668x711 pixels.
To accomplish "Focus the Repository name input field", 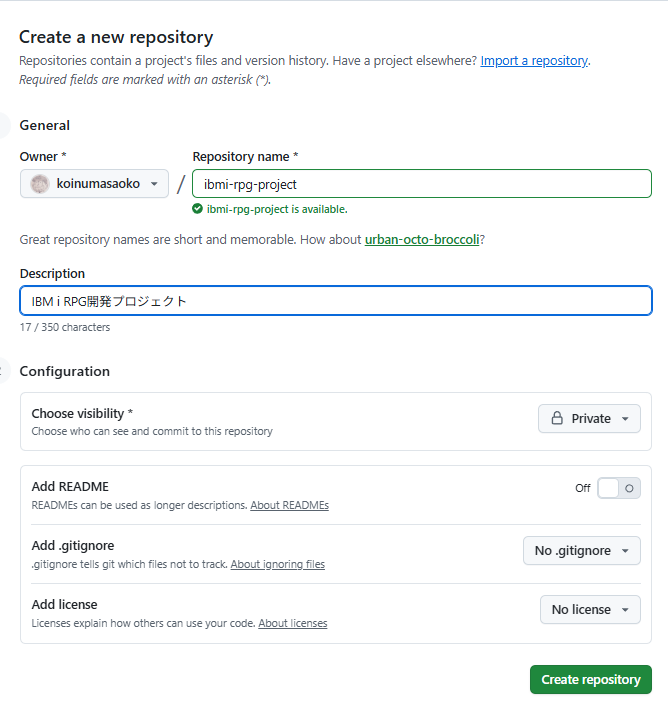I will [421, 184].
